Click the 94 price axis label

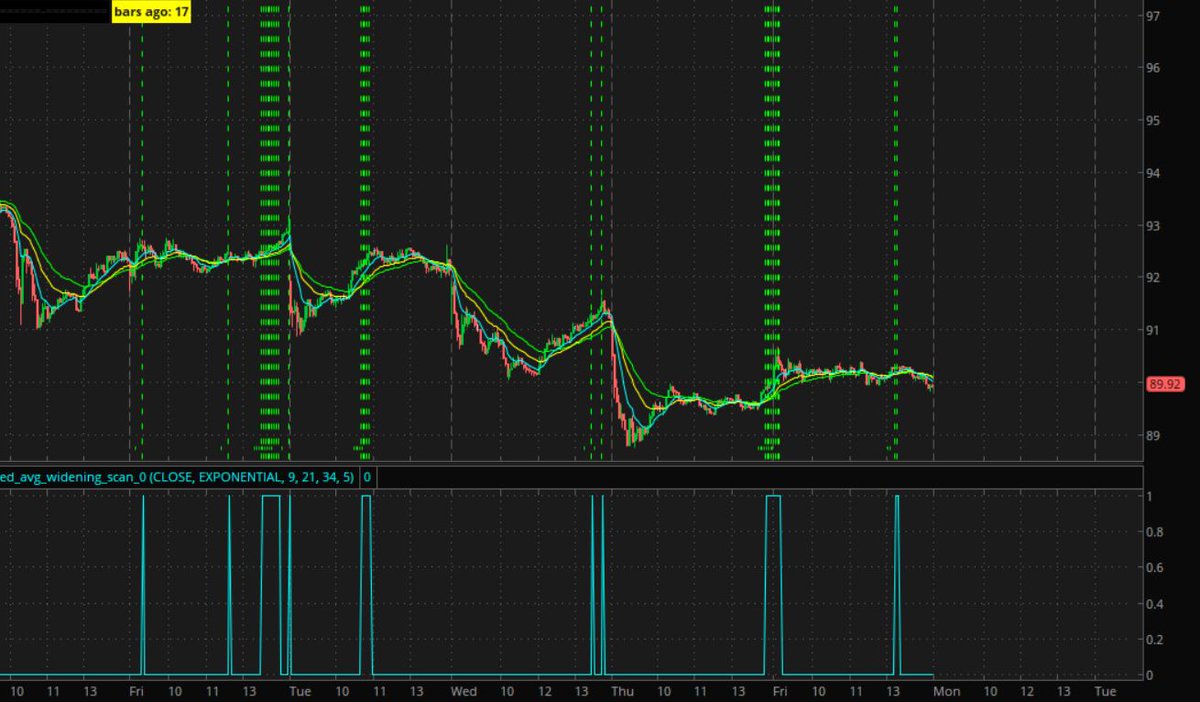(x=1153, y=173)
